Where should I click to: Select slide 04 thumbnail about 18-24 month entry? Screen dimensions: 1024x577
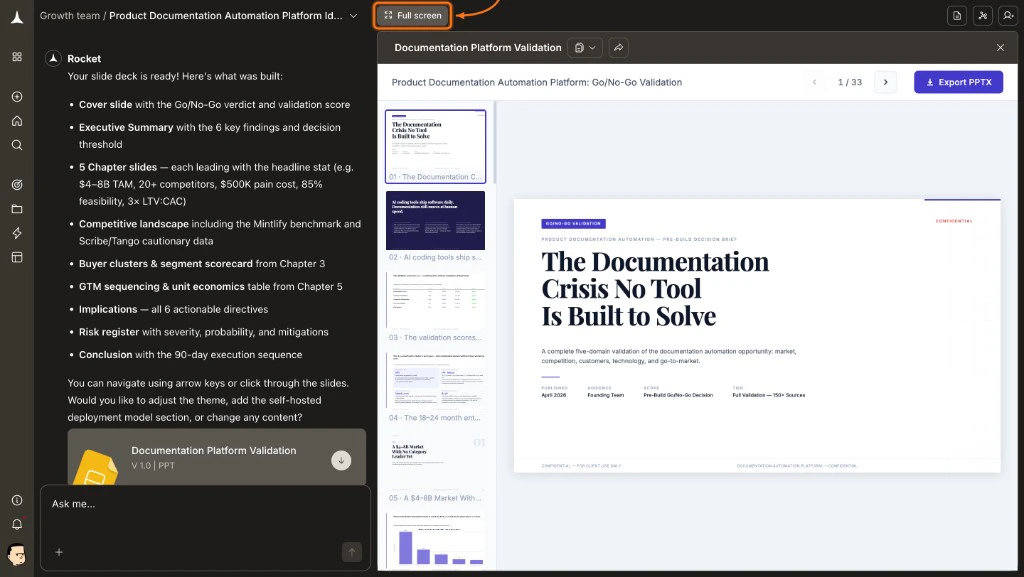[x=436, y=380]
